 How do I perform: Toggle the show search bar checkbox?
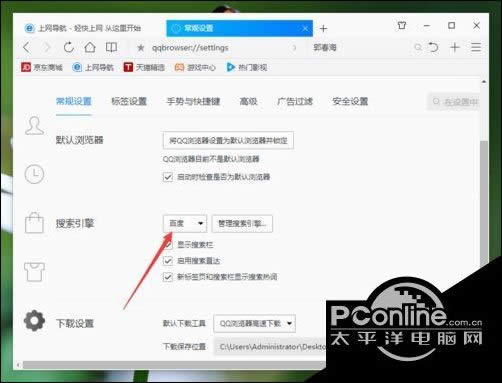(168, 245)
